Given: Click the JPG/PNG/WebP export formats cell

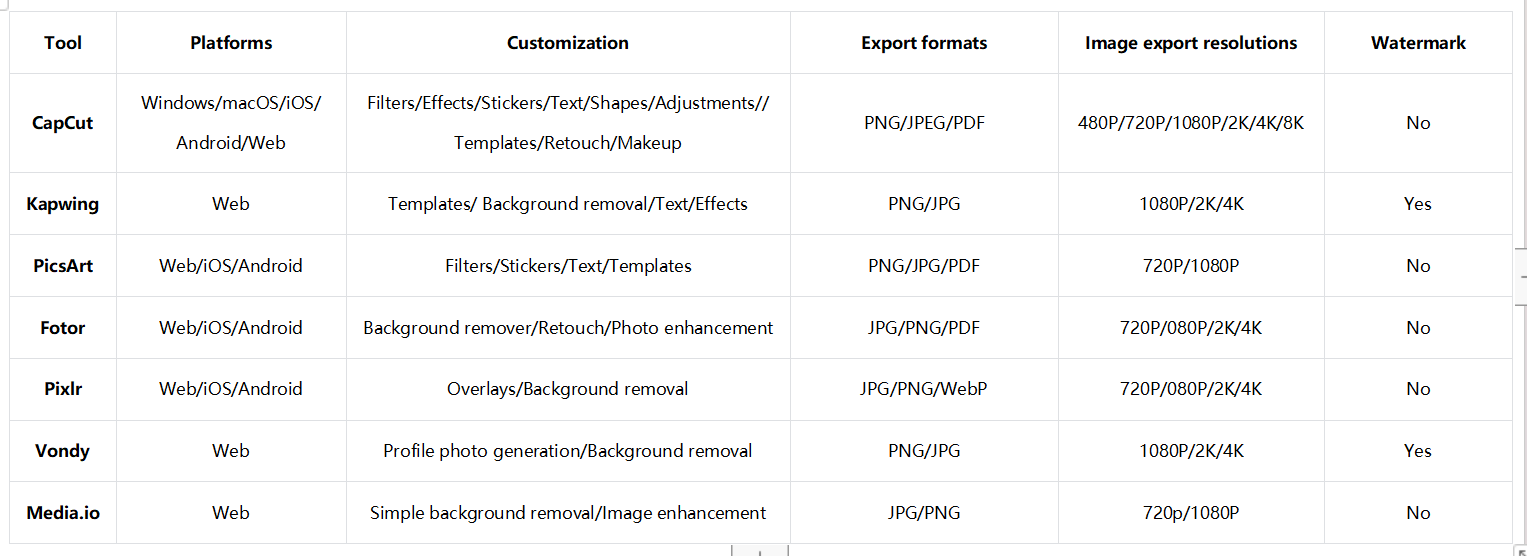Looking at the screenshot, I should point(924,389).
